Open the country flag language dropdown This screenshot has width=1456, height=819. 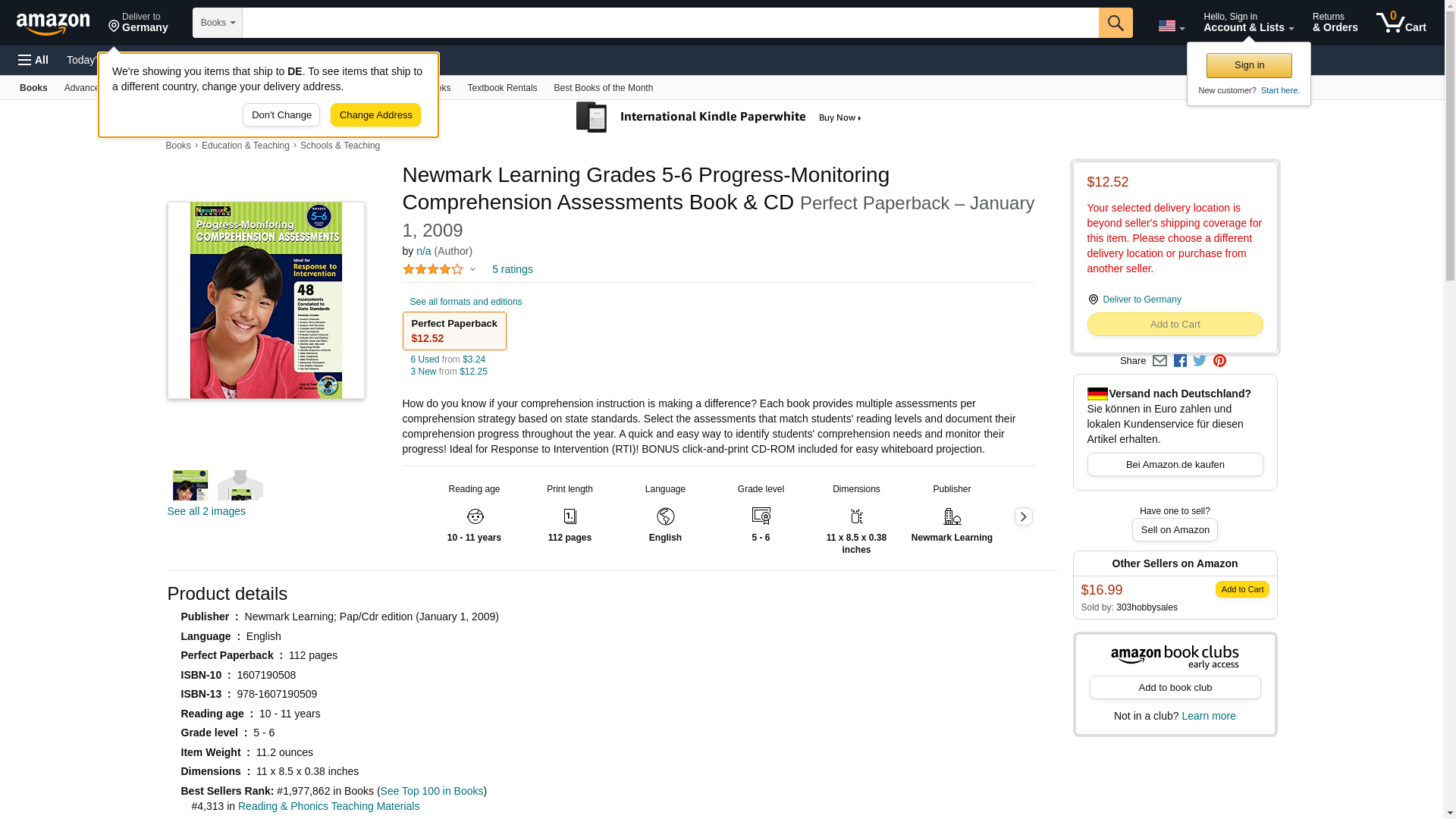pyautogui.click(x=1171, y=27)
